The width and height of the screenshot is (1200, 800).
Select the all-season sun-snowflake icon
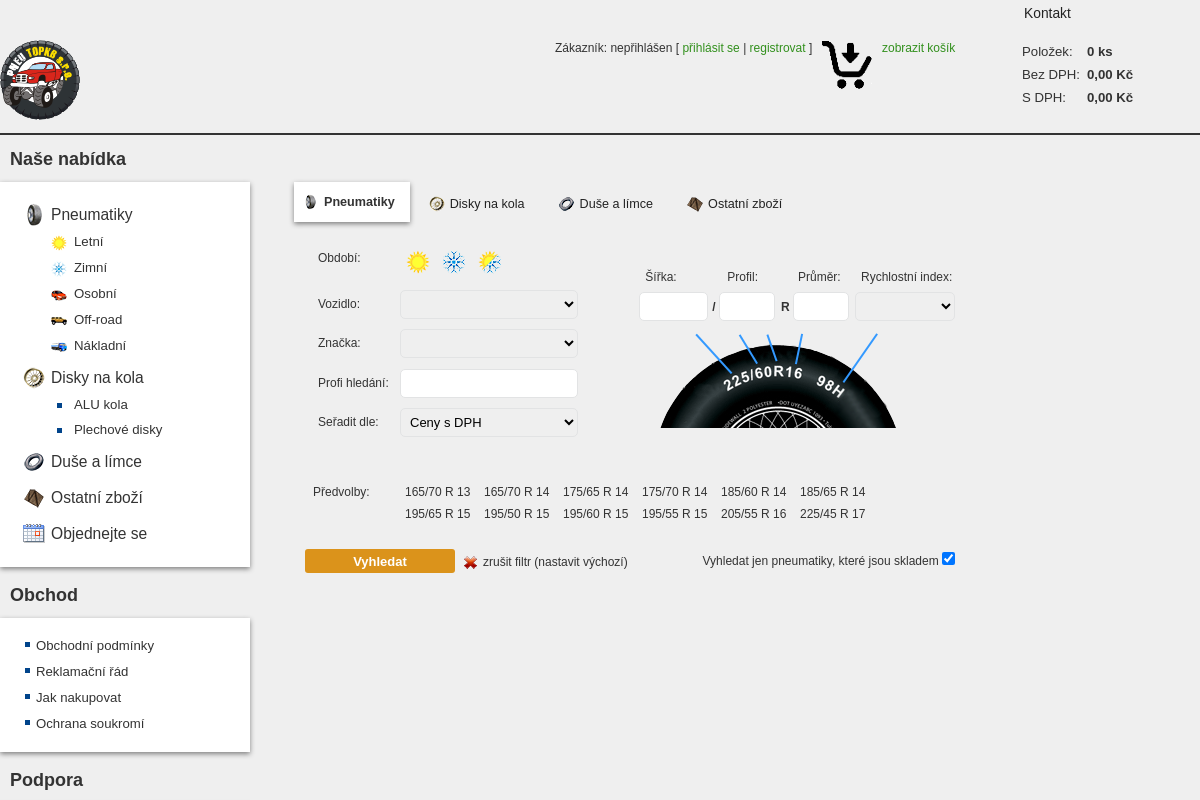click(x=489, y=262)
